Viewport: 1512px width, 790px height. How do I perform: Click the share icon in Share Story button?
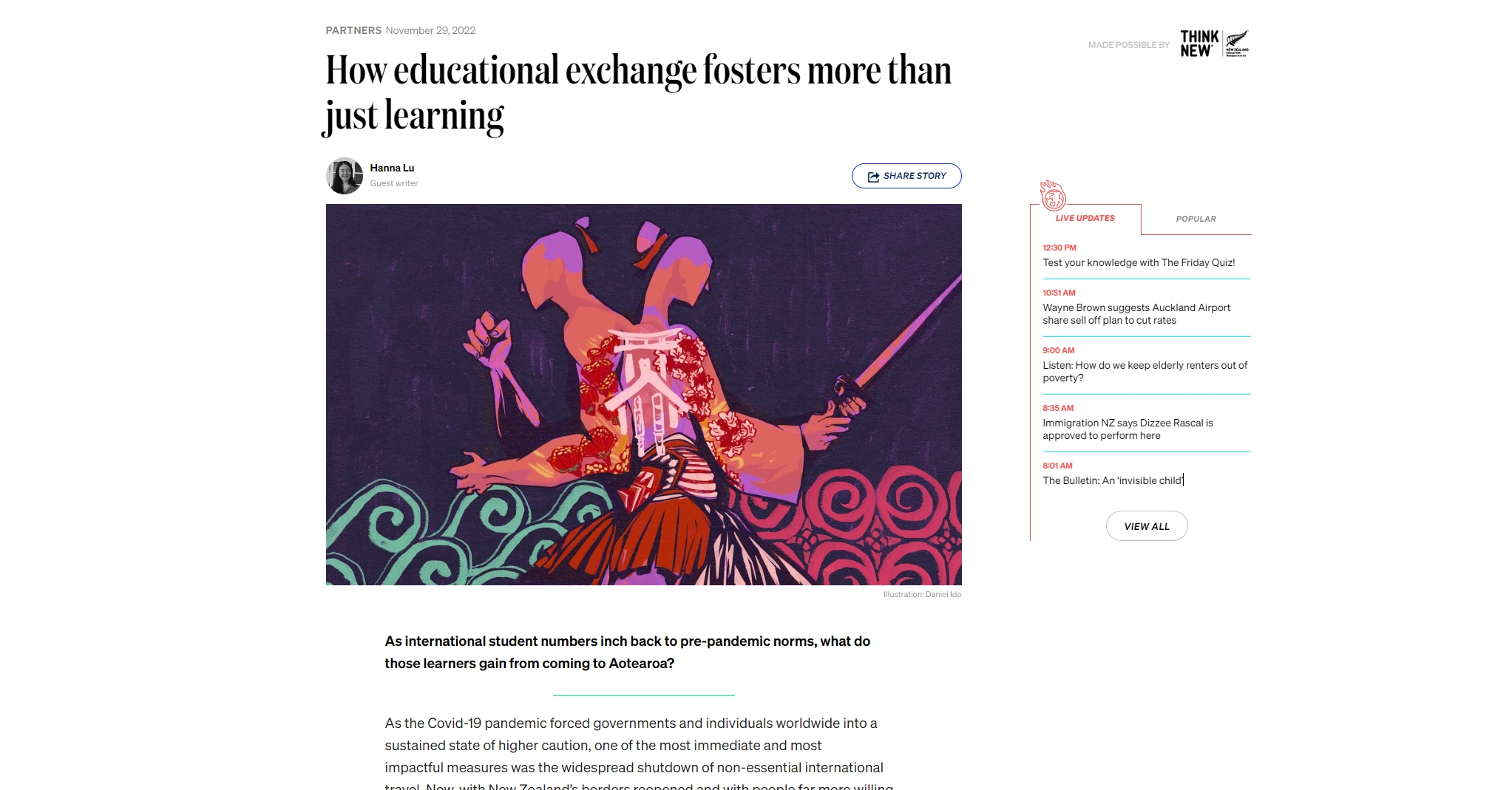point(873,177)
